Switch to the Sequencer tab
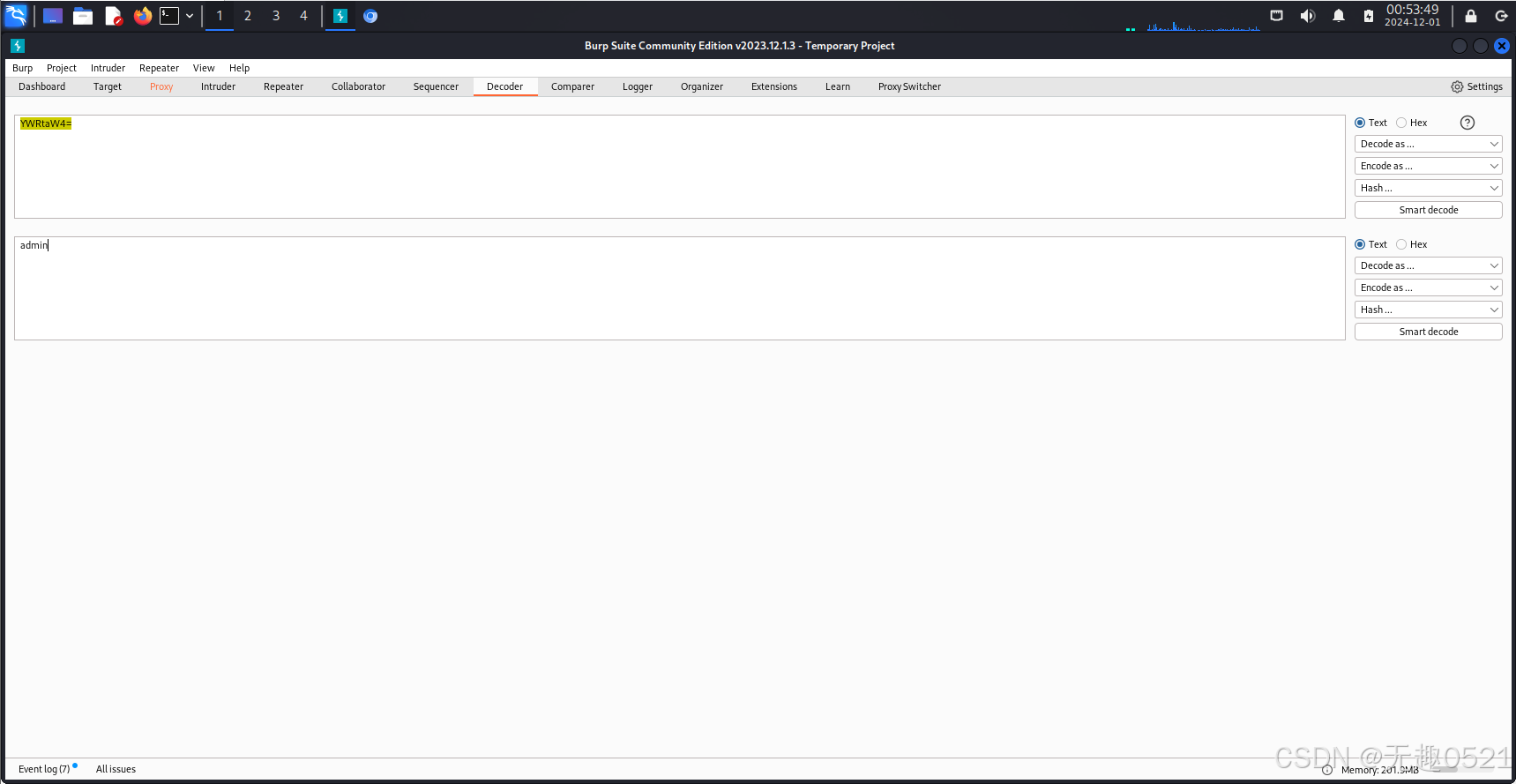 tap(436, 86)
